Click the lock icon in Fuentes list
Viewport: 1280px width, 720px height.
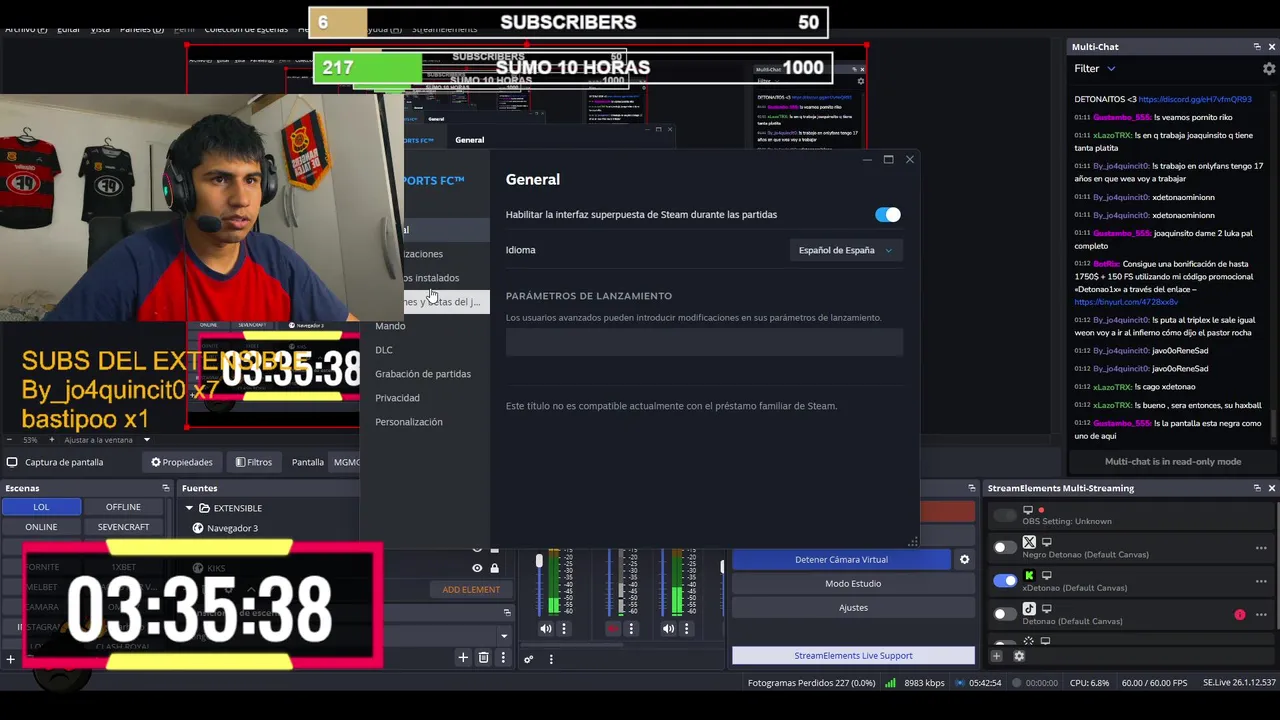(x=494, y=568)
